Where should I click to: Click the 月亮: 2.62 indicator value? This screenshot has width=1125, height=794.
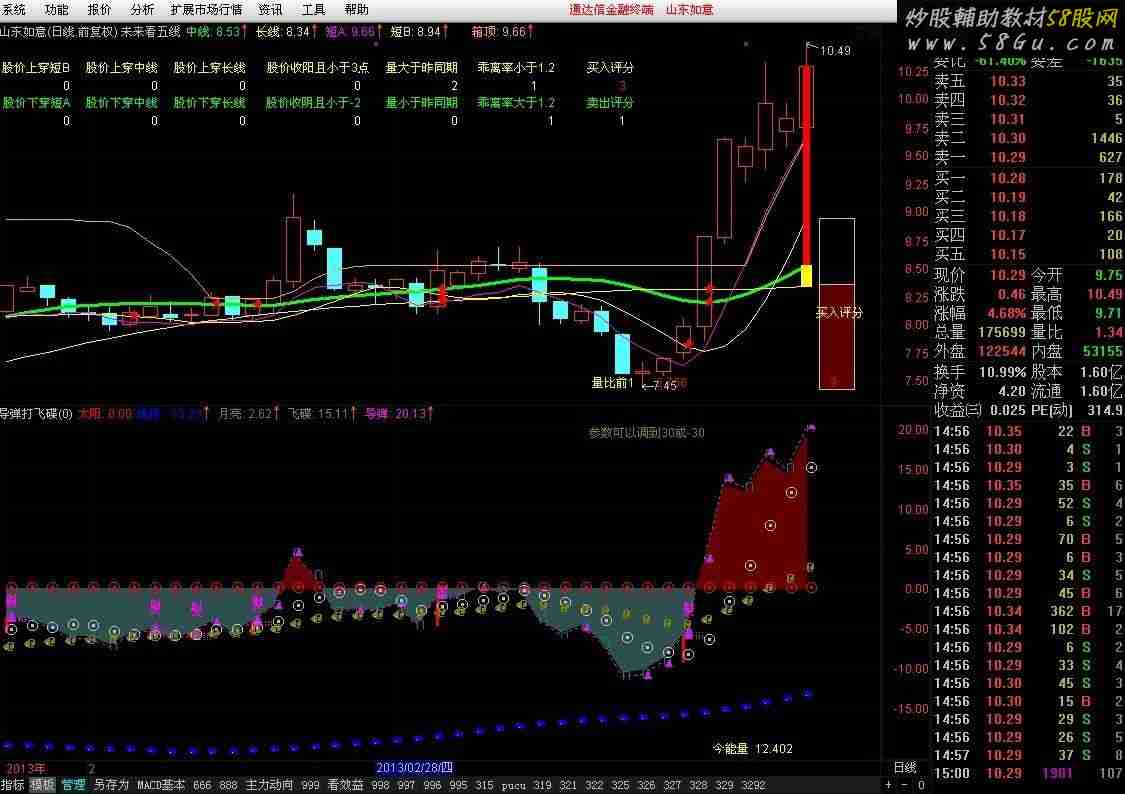coord(247,414)
